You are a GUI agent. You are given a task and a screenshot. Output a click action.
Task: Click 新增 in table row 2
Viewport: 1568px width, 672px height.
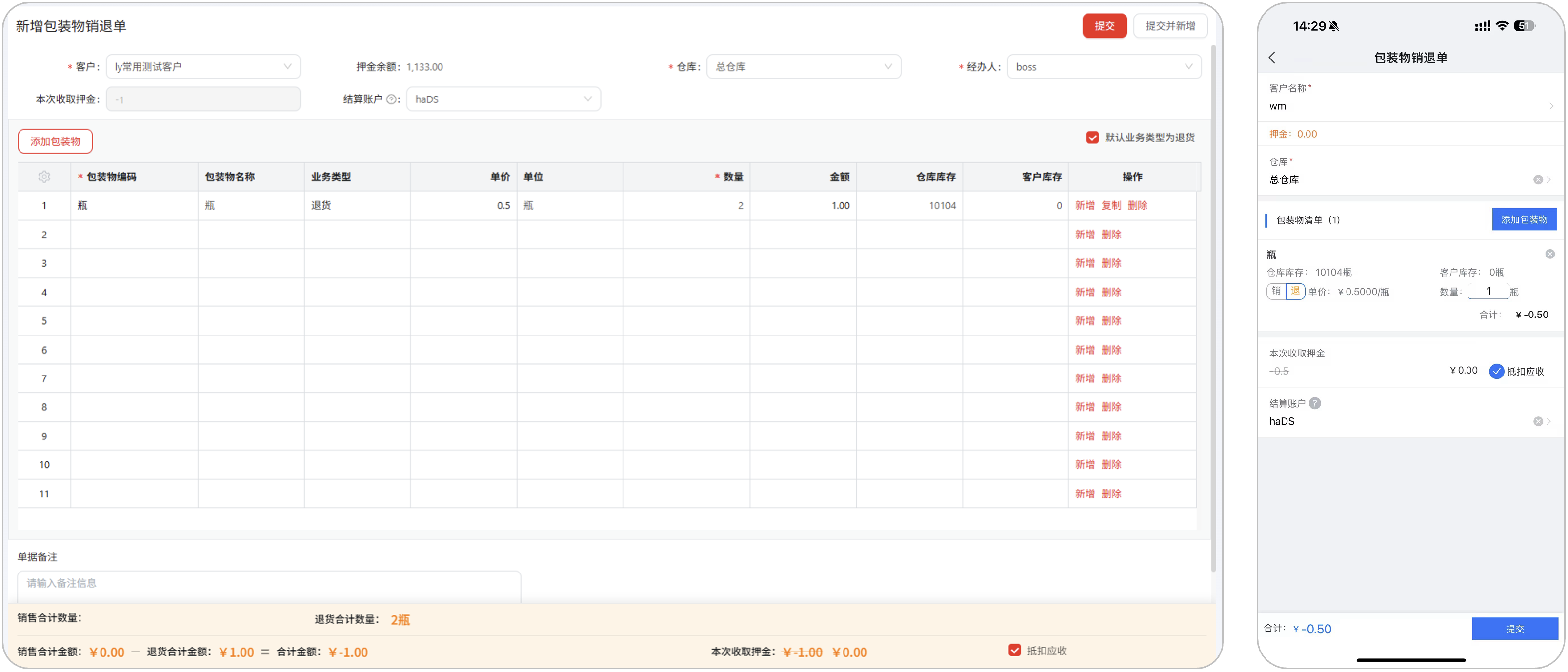[x=1084, y=235]
